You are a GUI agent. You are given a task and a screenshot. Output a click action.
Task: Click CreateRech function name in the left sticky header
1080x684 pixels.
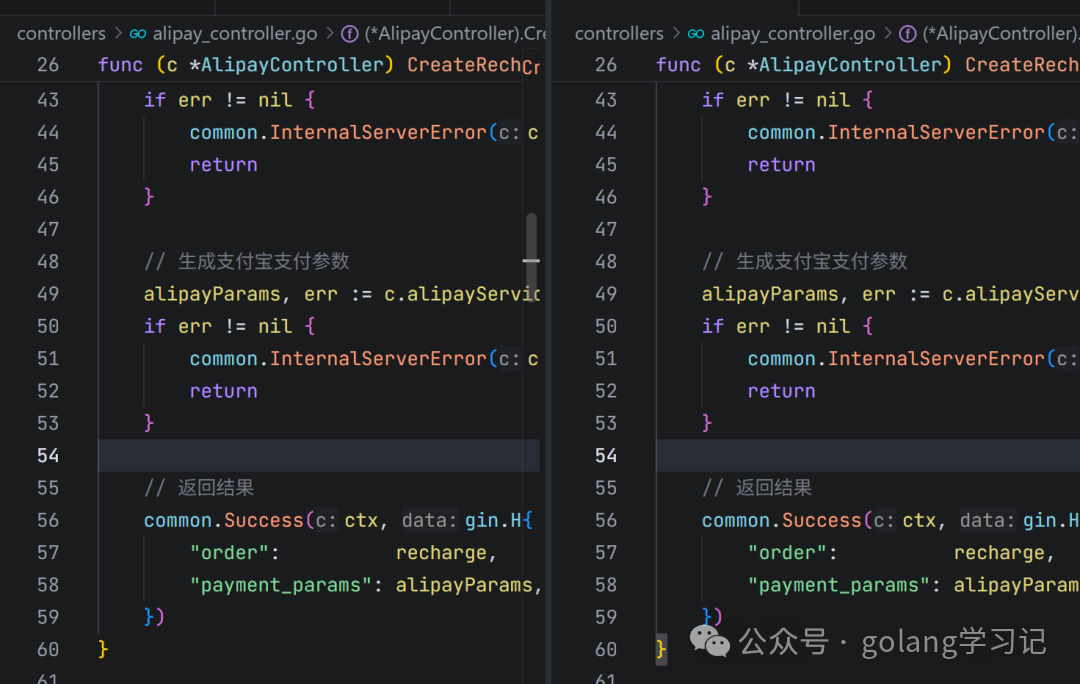coord(464,65)
